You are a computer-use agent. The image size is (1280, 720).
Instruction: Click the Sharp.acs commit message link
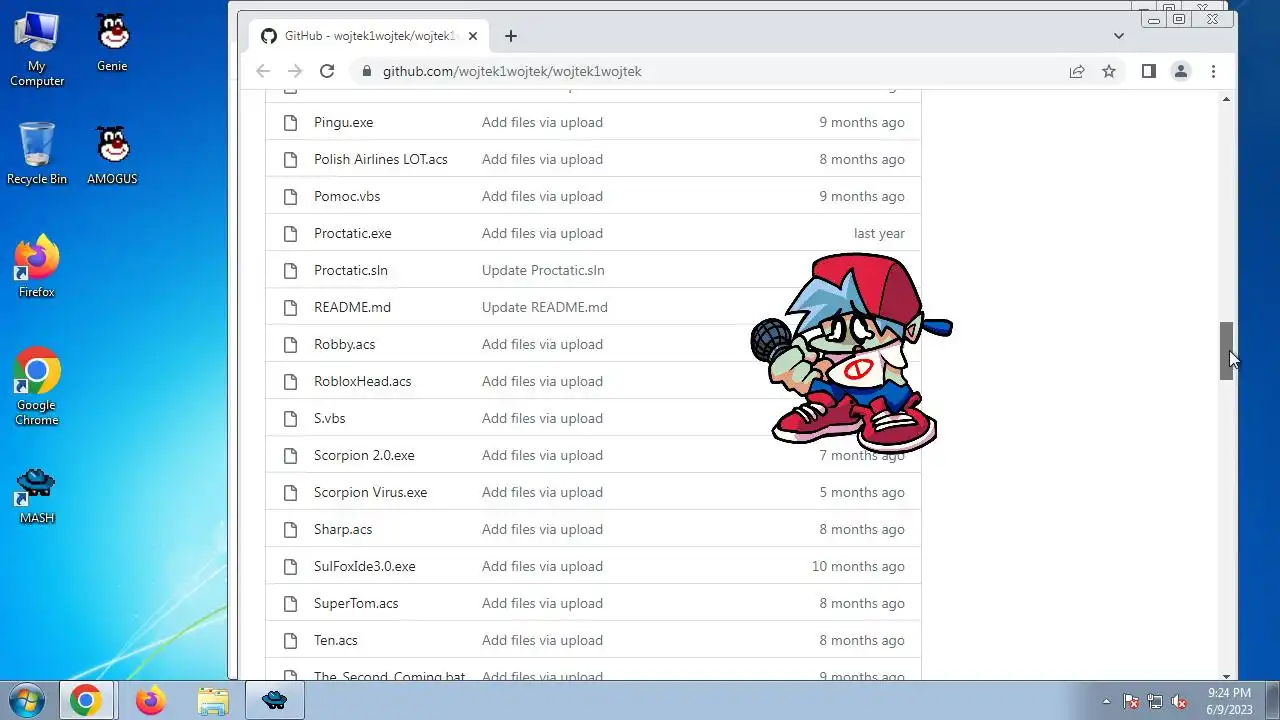(542, 529)
